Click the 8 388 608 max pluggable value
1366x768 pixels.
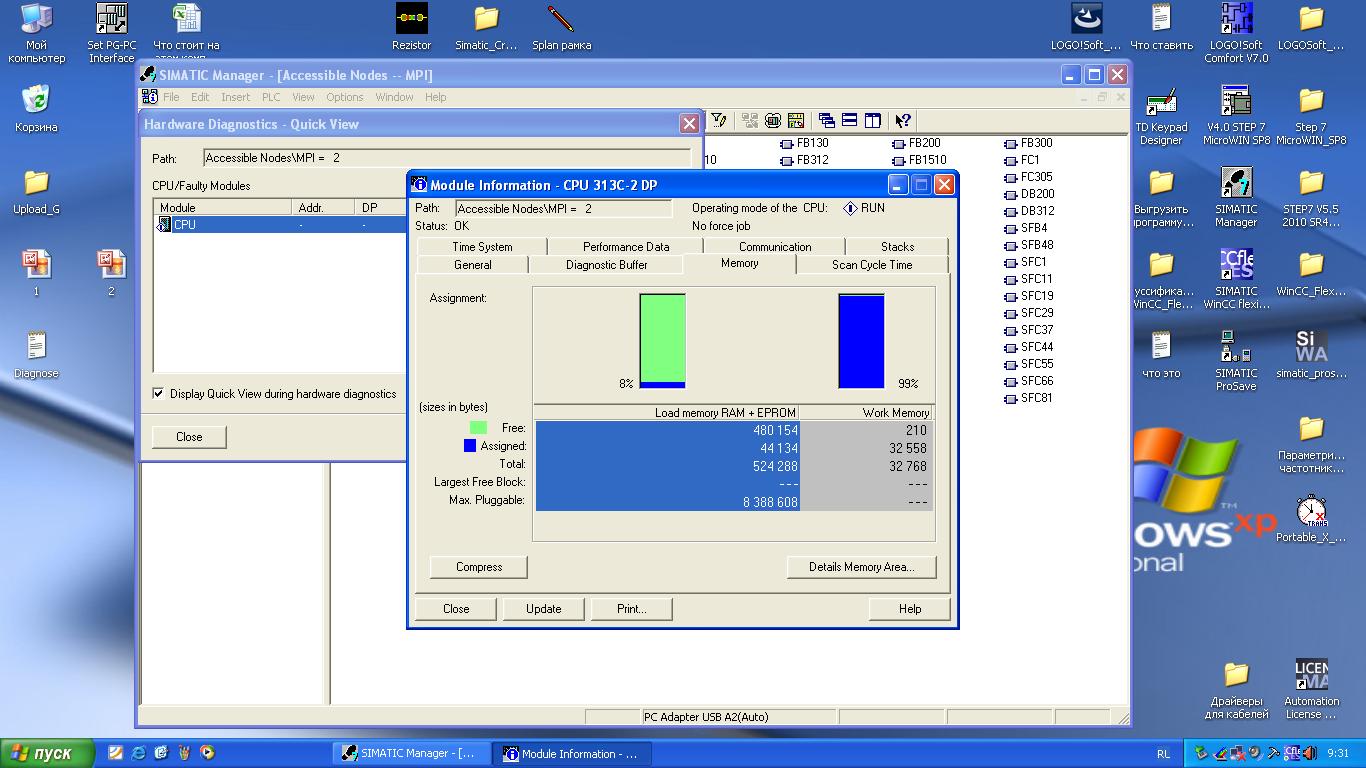[770, 502]
